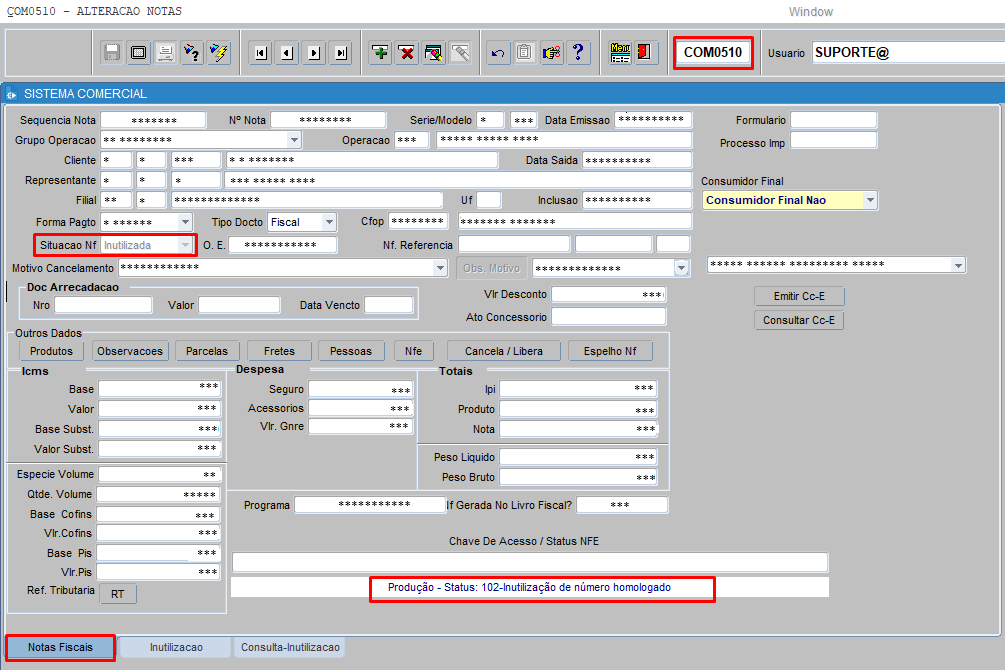1005x670 pixels.
Task: Click the red X delete record icon
Action: 407,53
